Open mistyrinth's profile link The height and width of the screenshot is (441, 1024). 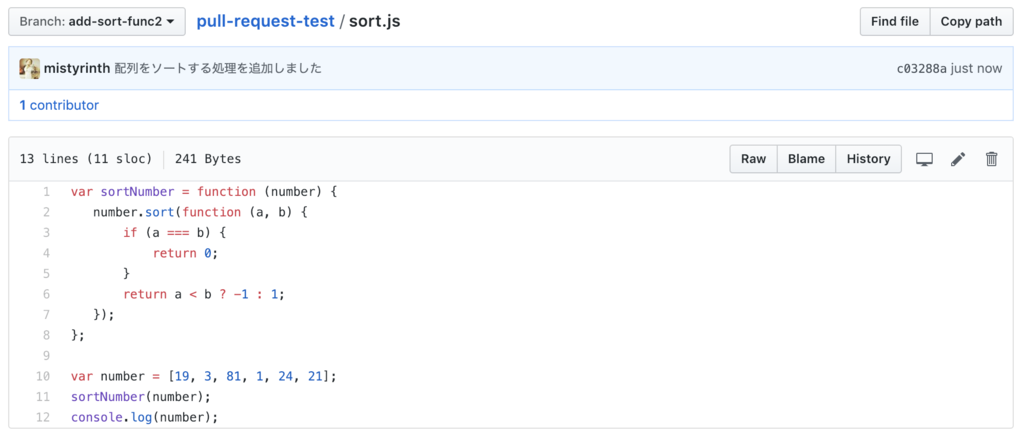coord(77,68)
